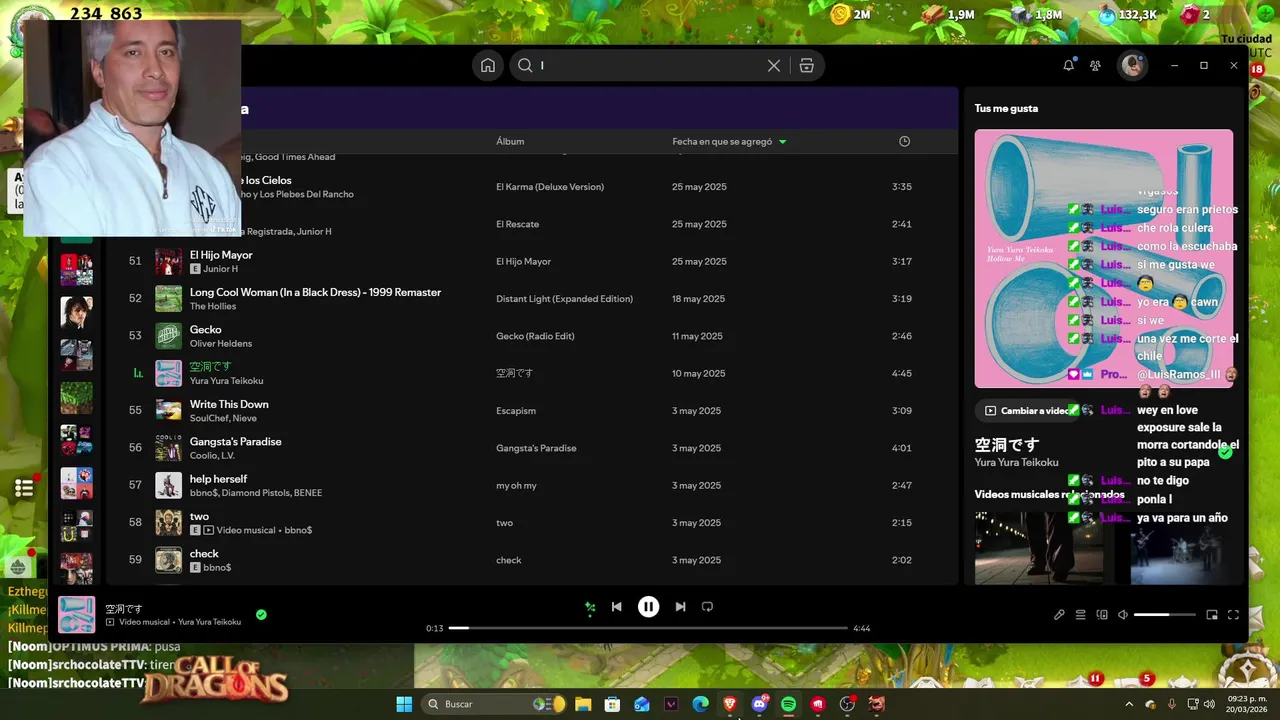
Task: Click Cambiar a video button
Action: pos(1027,411)
